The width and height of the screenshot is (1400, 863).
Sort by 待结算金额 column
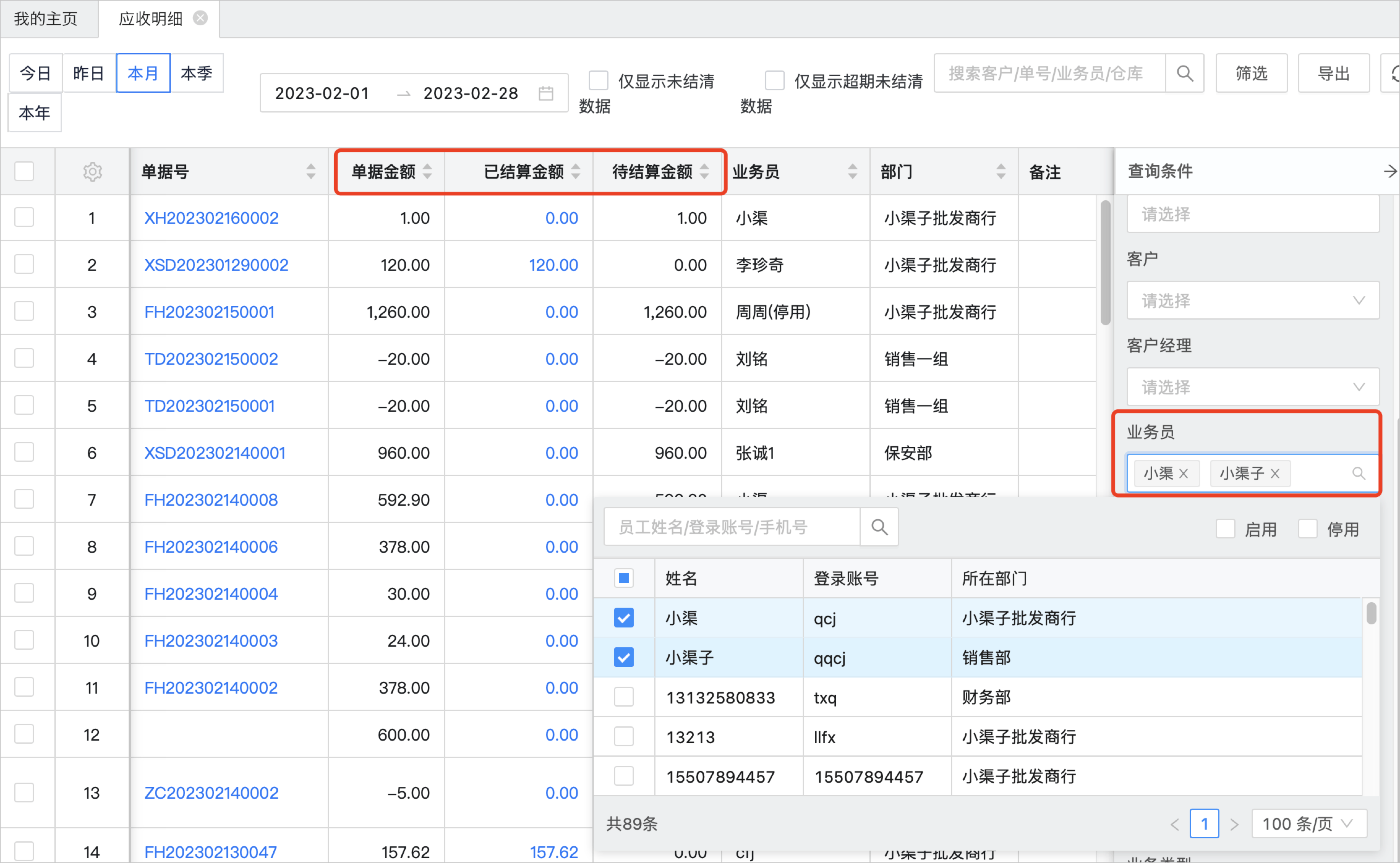coord(705,171)
